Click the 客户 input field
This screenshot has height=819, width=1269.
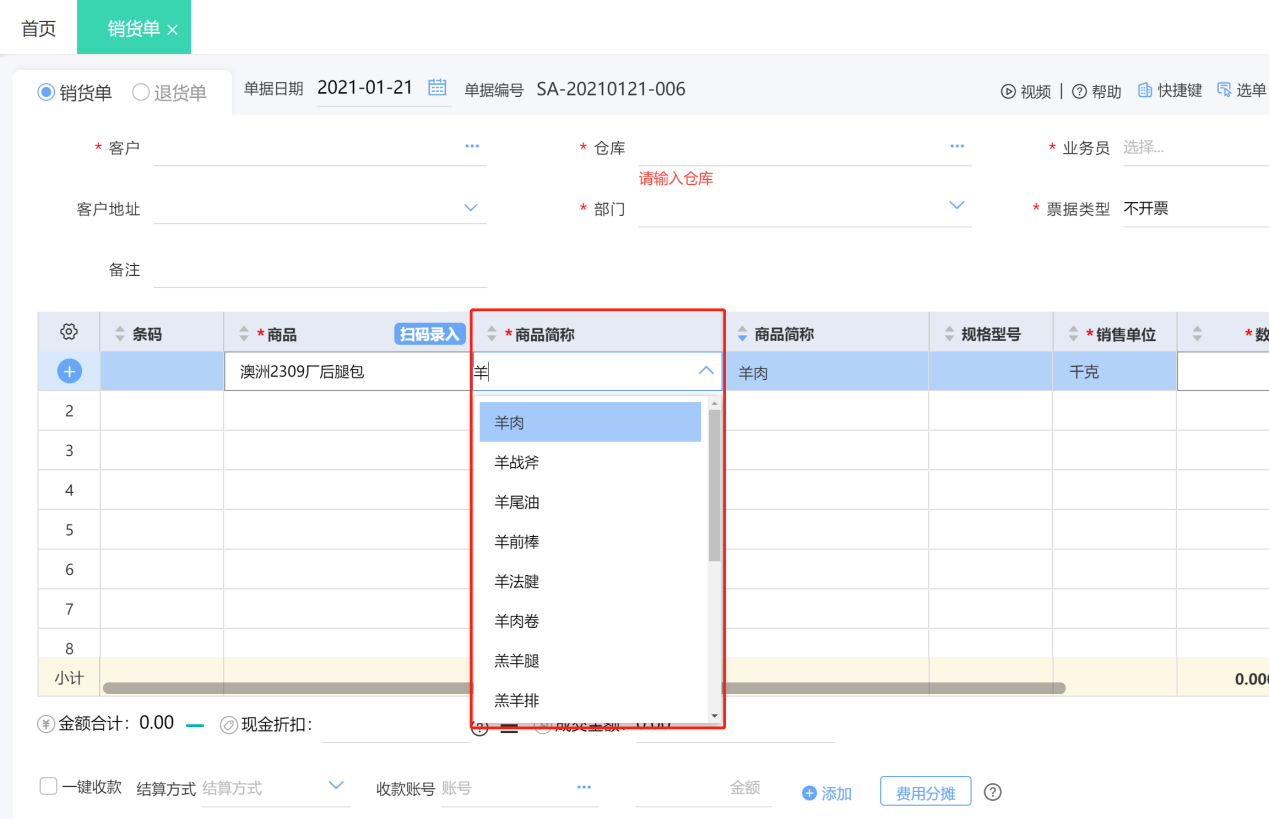tap(320, 147)
